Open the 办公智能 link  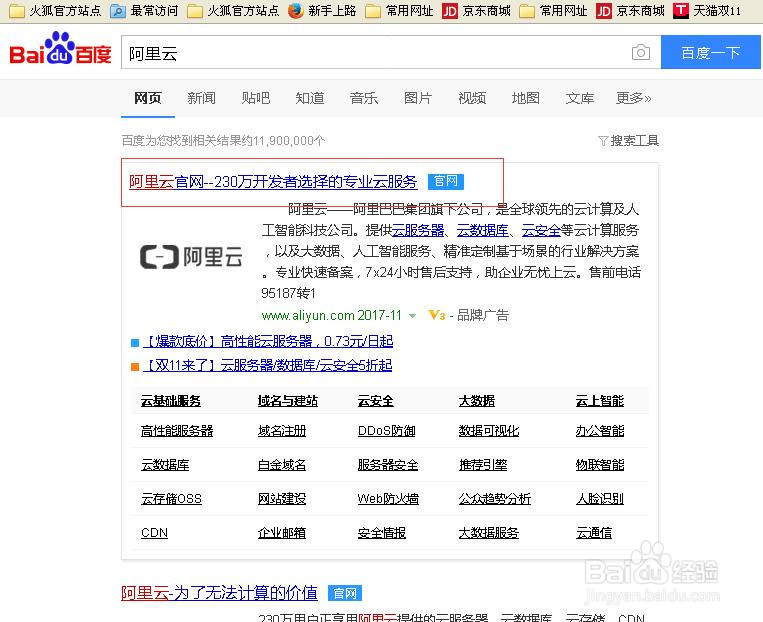tap(600, 431)
